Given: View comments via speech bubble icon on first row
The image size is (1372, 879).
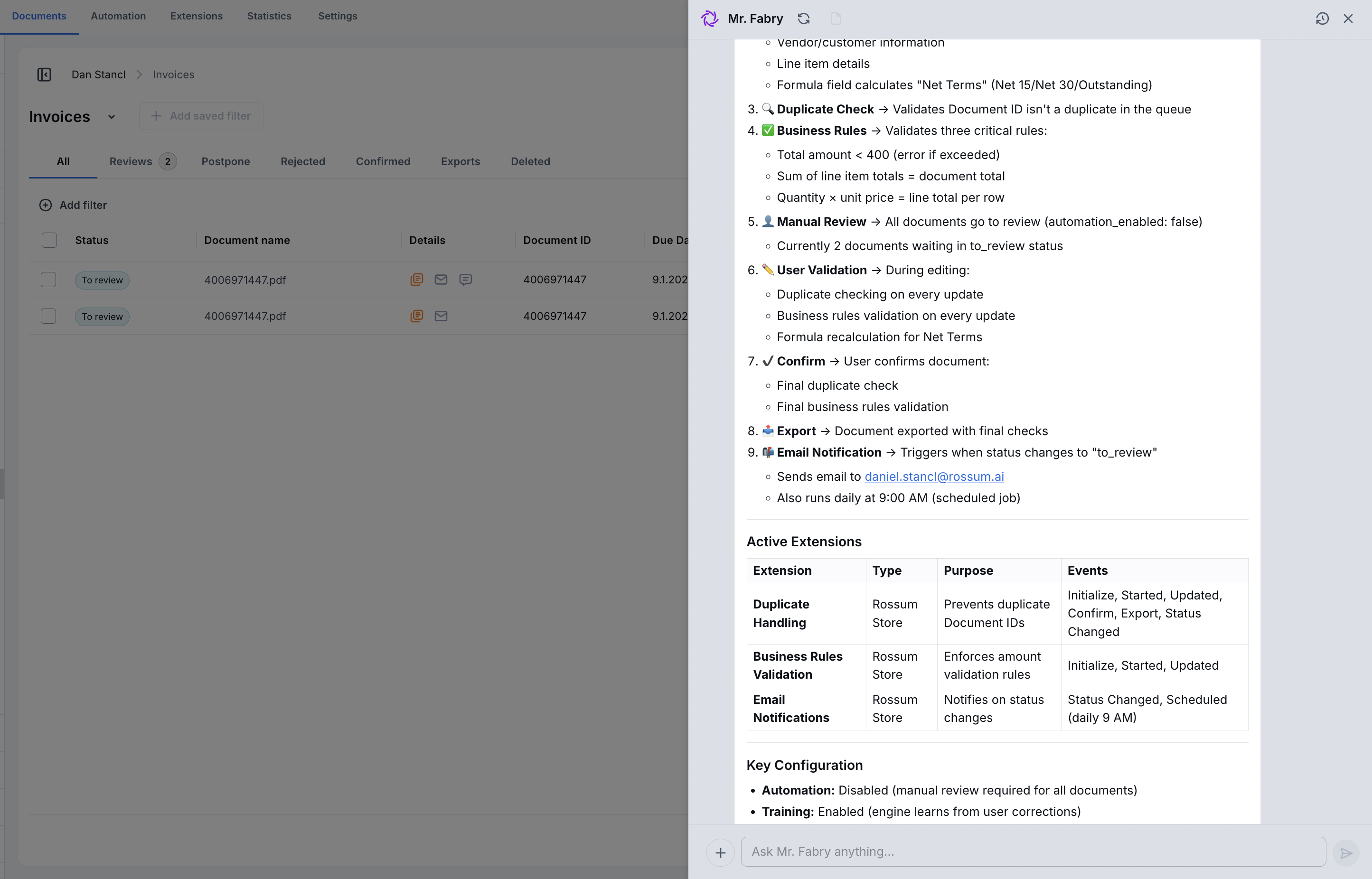Looking at the screenshot, I should pos(465,280).
